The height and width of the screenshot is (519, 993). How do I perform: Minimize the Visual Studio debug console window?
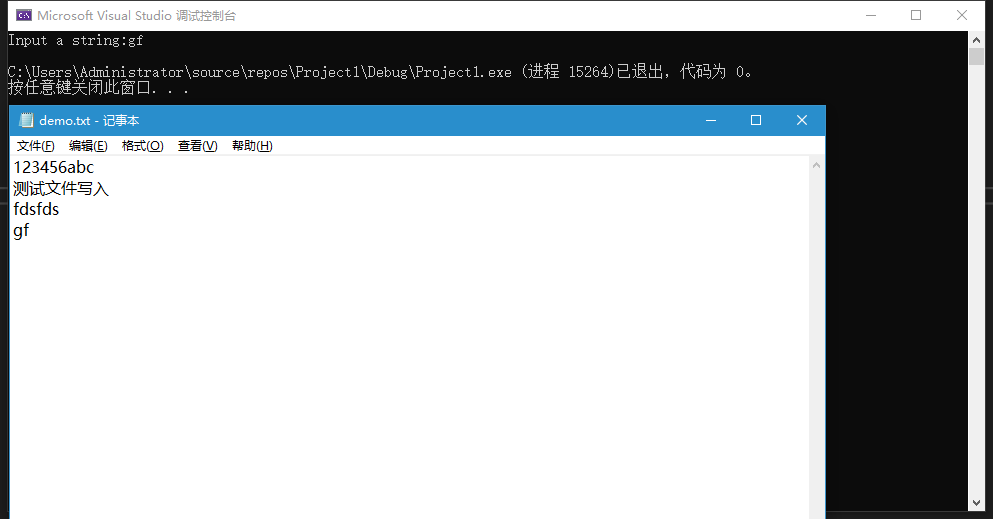[871, 15]
